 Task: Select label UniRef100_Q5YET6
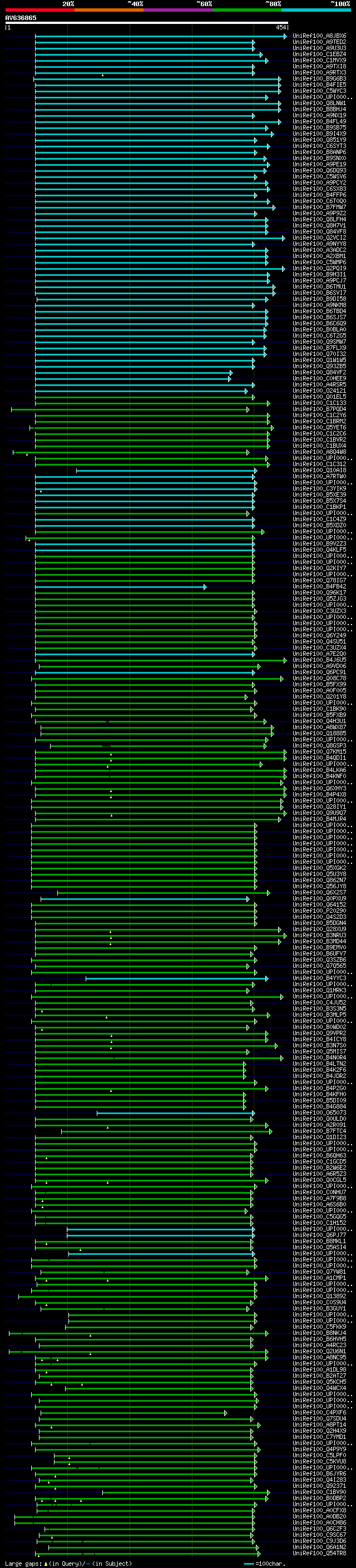coord(319,428)
